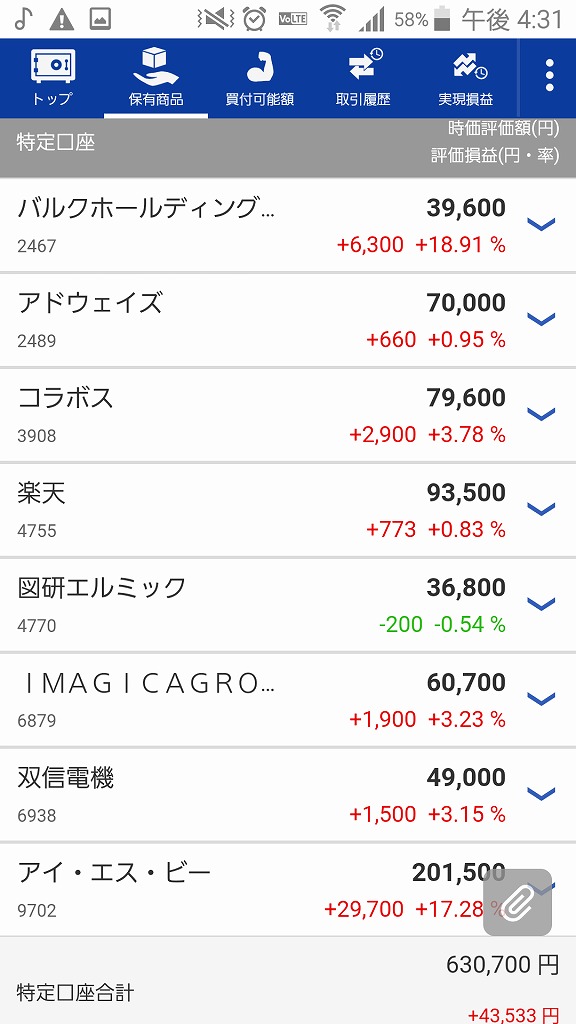This screenshot has width=576, height=1024.
Task: Tap 楽天 valuation amount 93,500
Action: [x=466, y=493]
